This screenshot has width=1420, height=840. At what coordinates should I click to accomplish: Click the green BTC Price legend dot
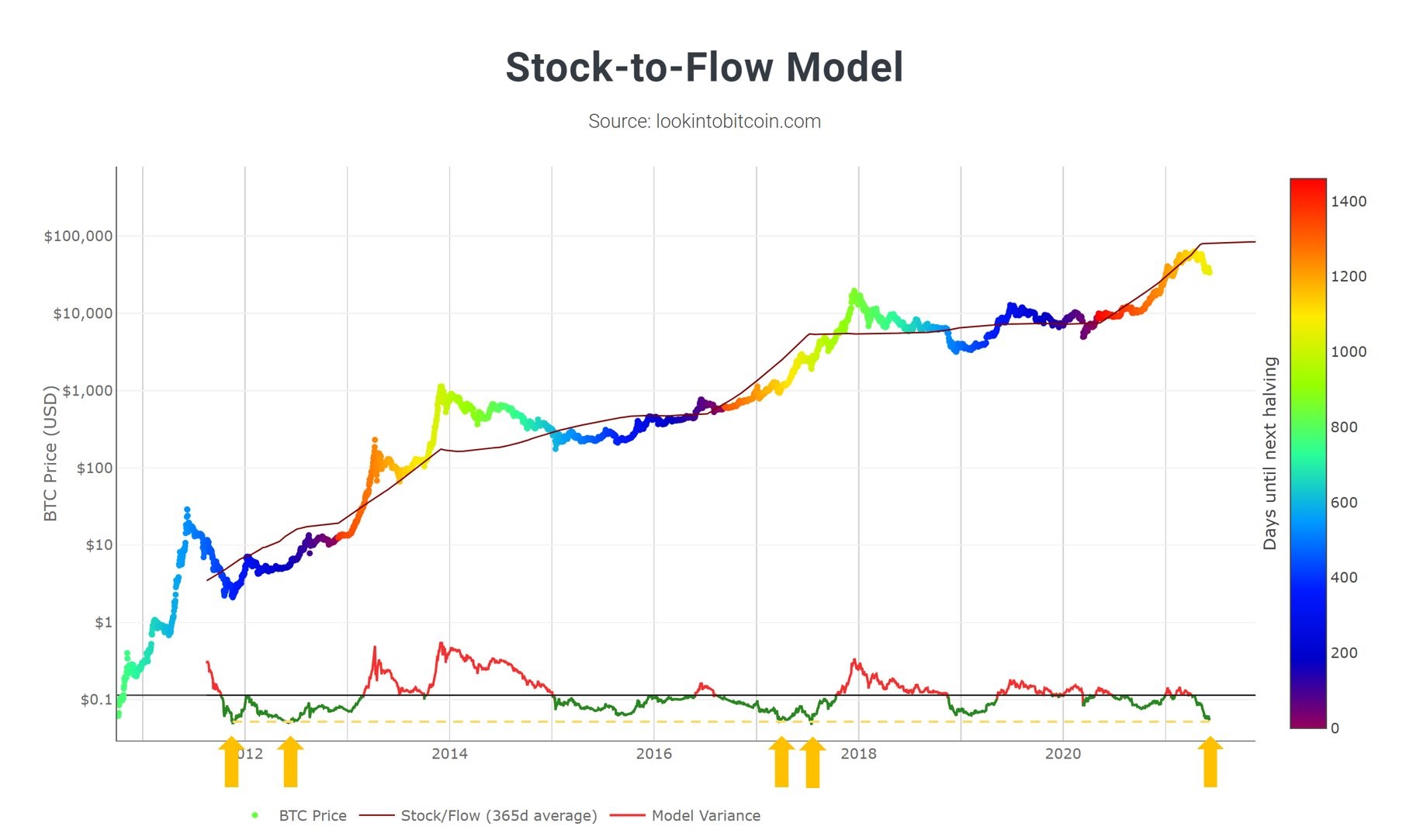click(255, 815)
